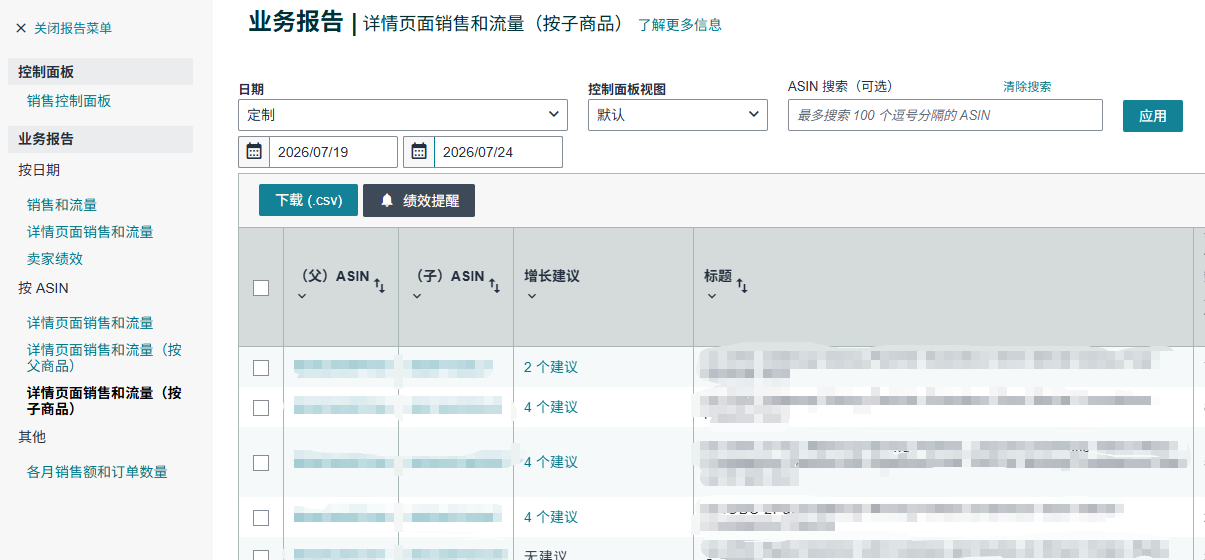The image size is (1205, 560).
Task: Open the 2 个建议 link
Action: tap(551, 367)
